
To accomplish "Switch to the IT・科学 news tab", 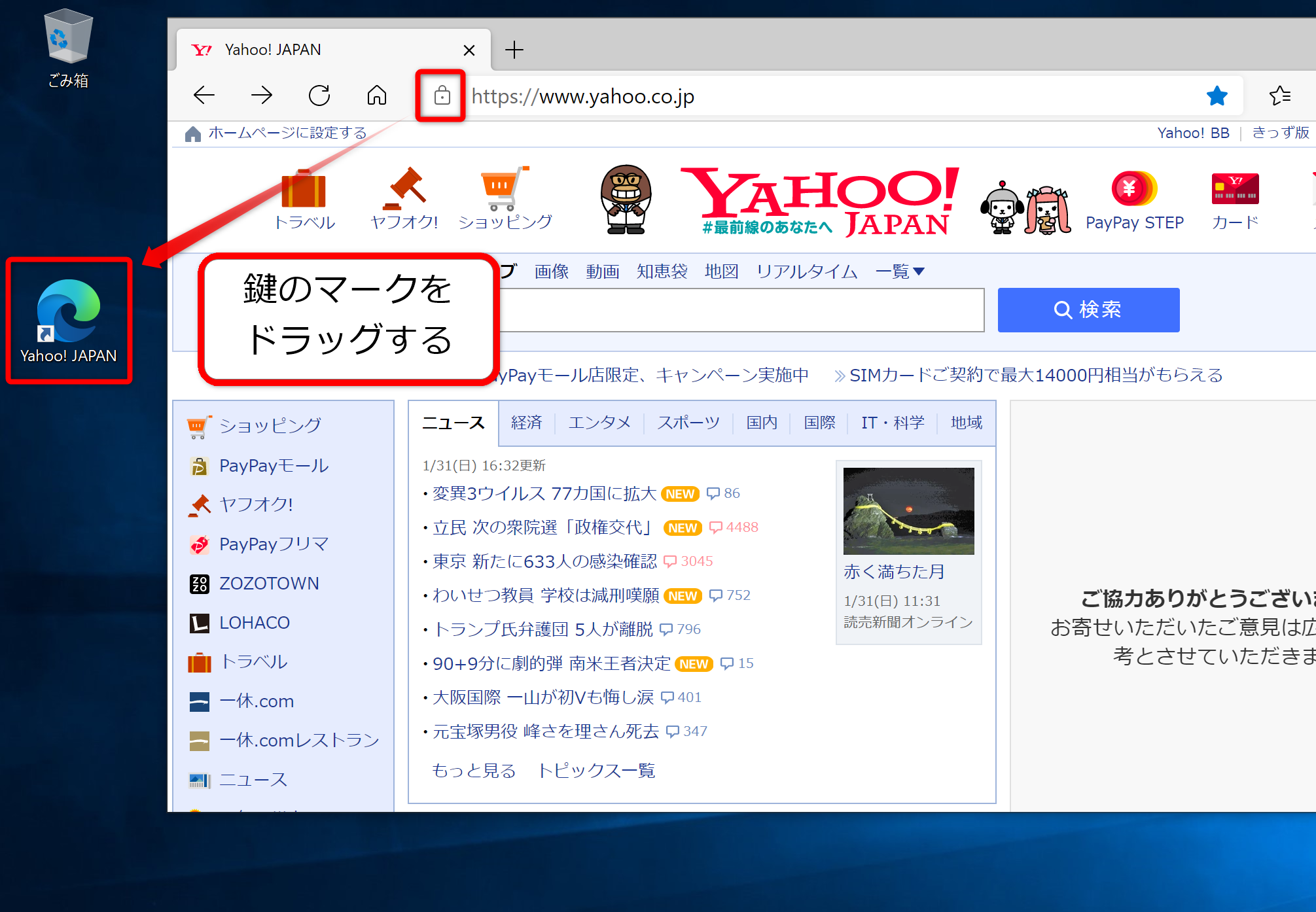I will tap(893, 423).
